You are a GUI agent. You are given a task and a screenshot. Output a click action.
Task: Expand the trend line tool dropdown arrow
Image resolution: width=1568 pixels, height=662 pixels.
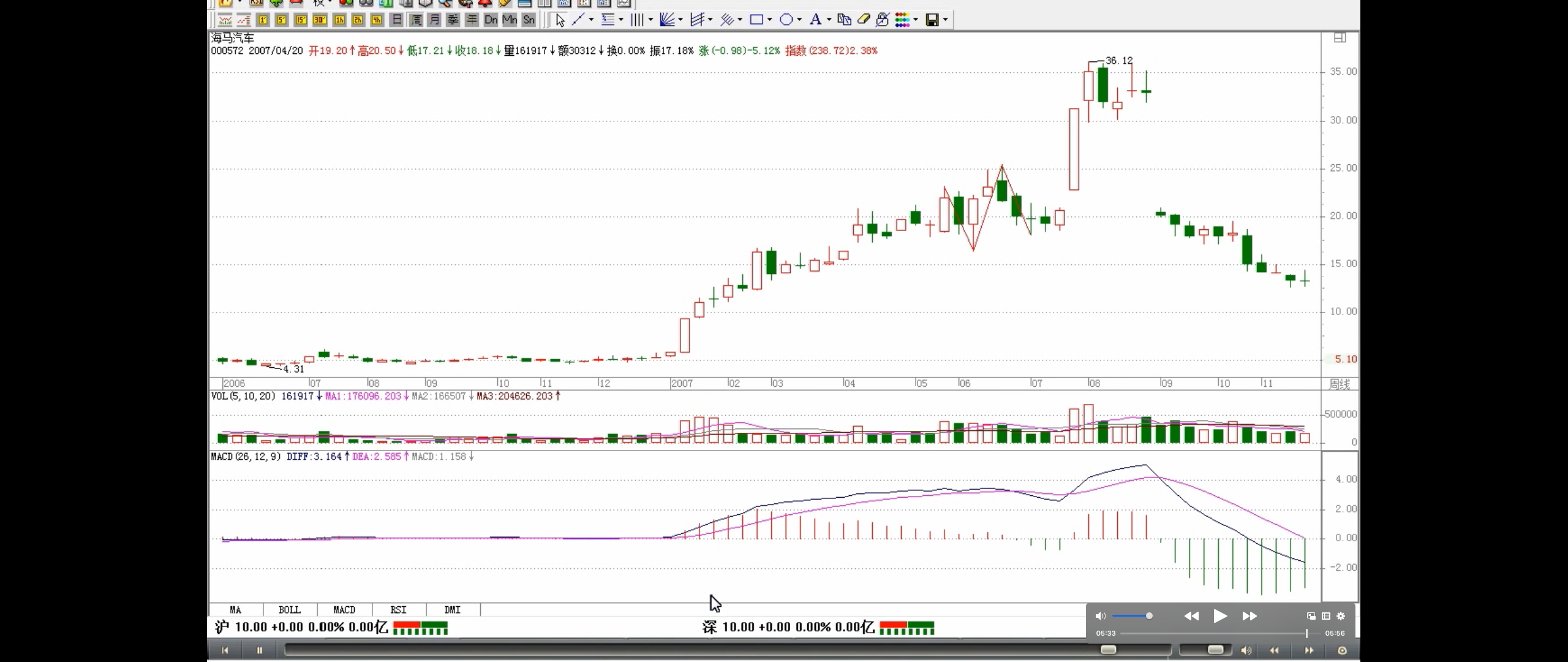coord(591,20)
